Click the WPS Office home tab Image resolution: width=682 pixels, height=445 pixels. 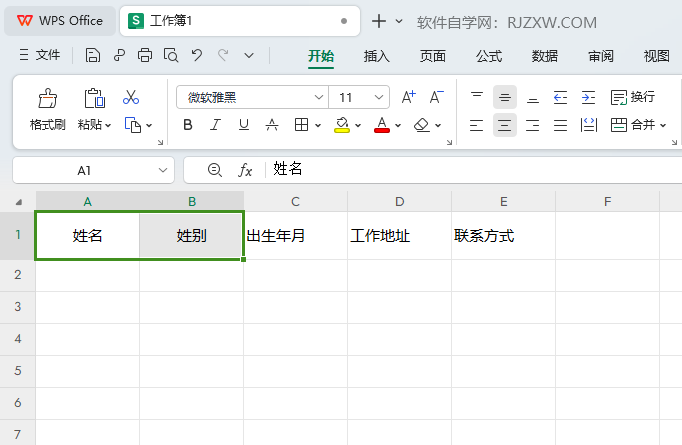pos(60,21)
